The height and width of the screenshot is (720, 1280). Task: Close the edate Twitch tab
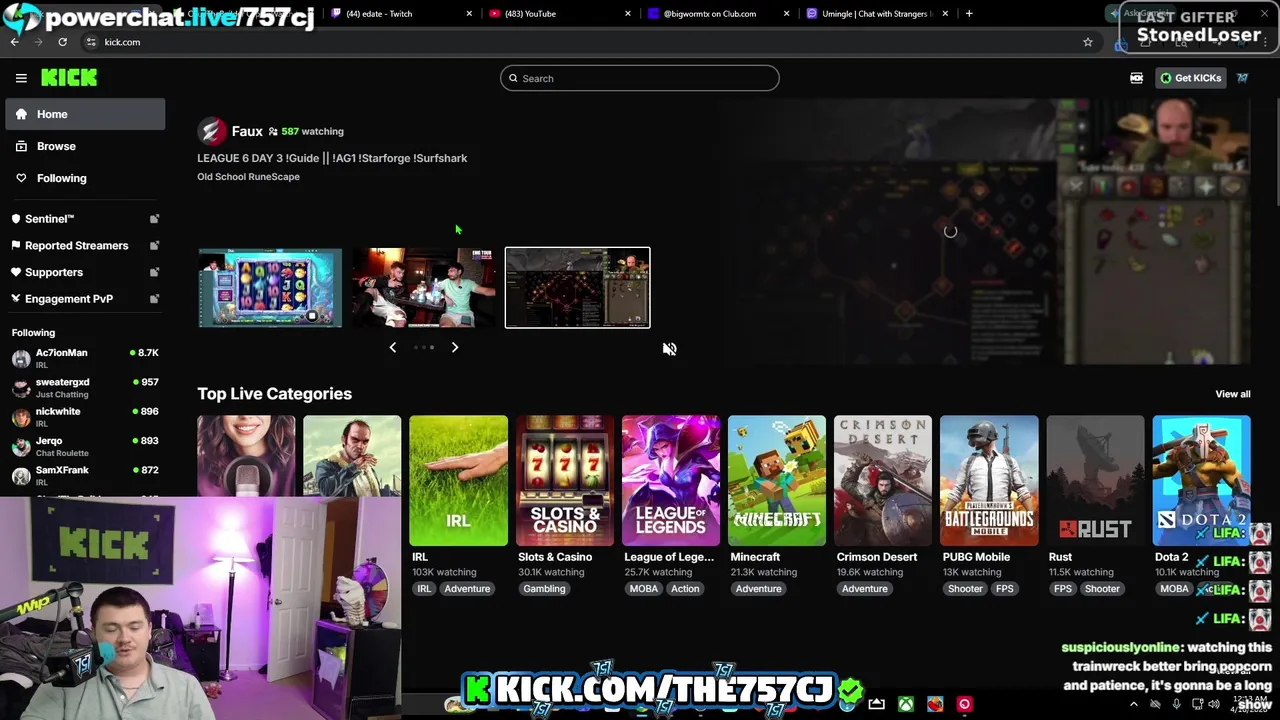coord(470,14)
